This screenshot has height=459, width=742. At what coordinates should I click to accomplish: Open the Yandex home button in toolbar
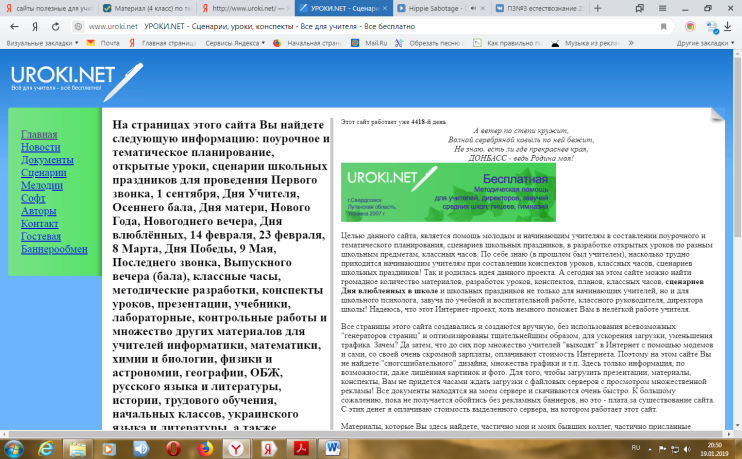pos(35,26)
